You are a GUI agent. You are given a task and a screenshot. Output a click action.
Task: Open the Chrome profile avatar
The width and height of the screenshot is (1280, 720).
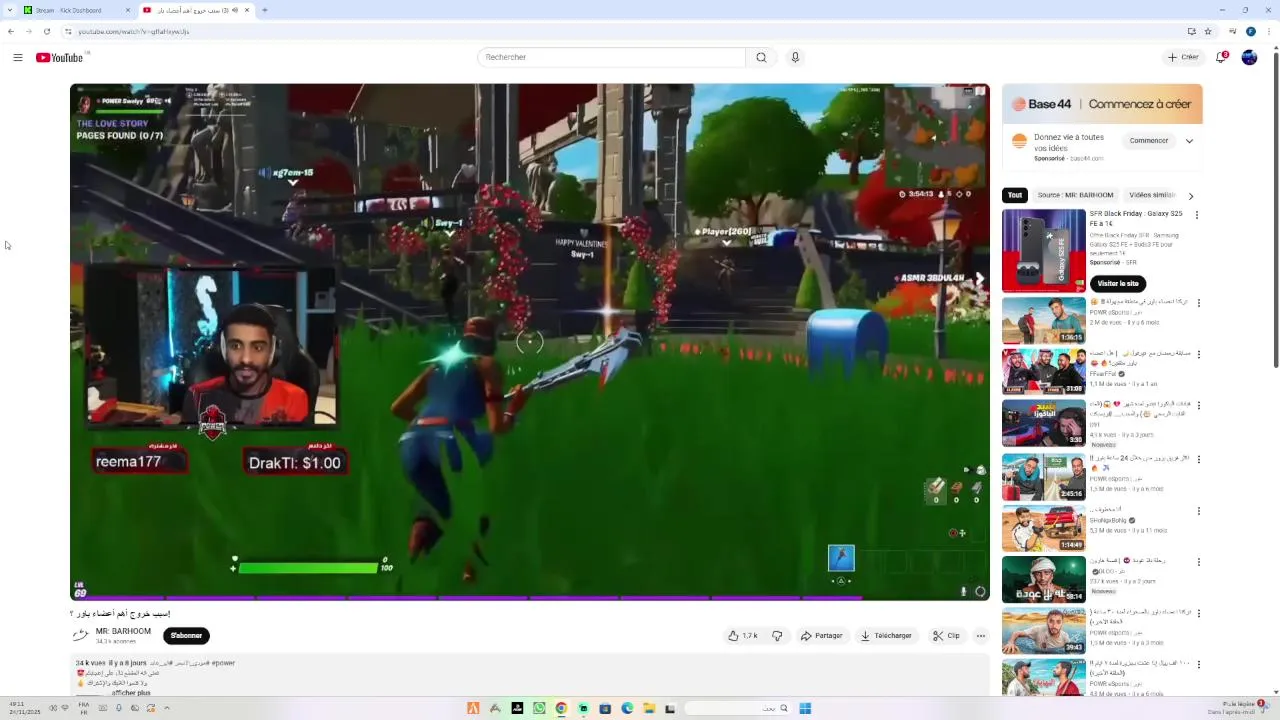tap(1251, 31)
